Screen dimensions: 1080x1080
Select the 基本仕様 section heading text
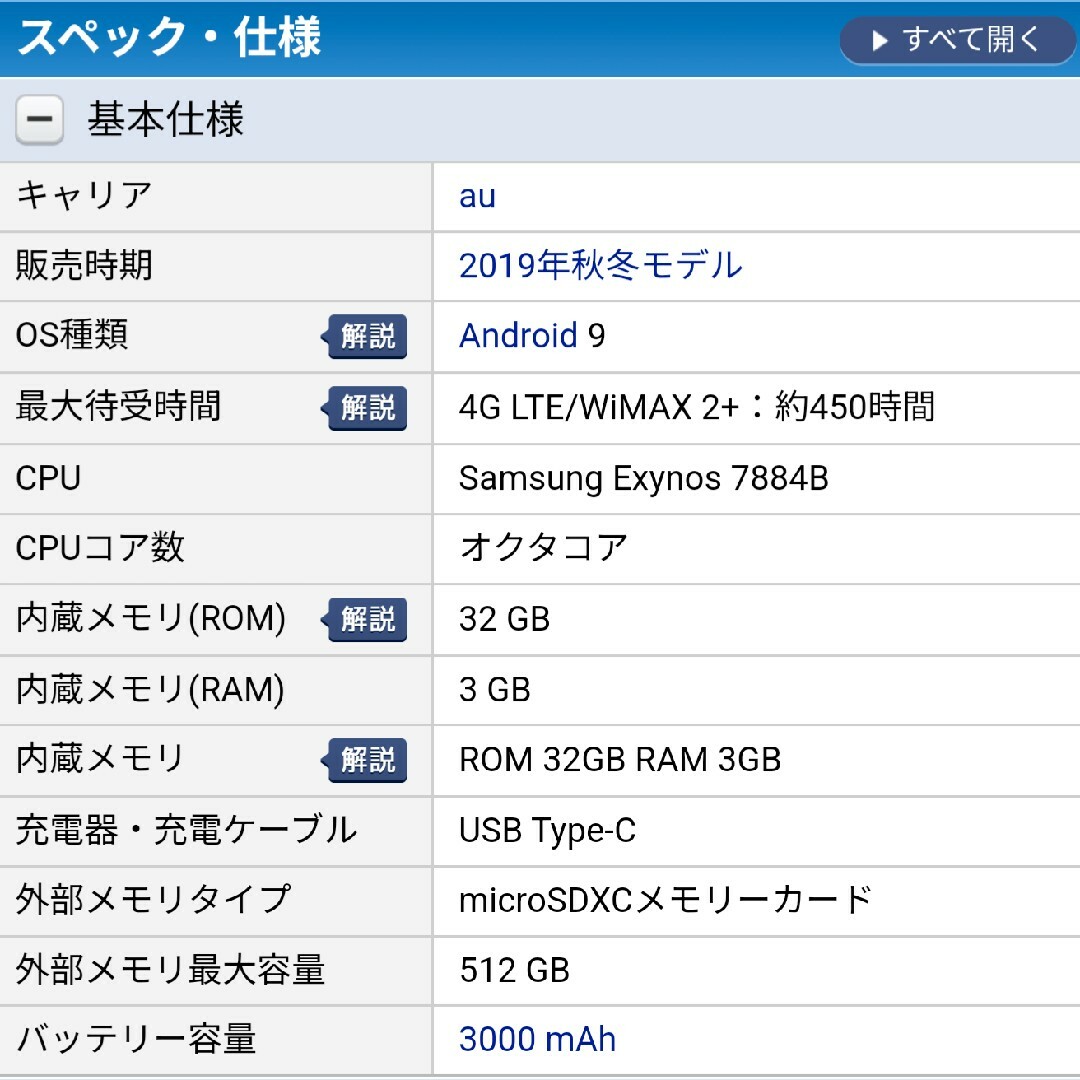click(x=165, y=119)
